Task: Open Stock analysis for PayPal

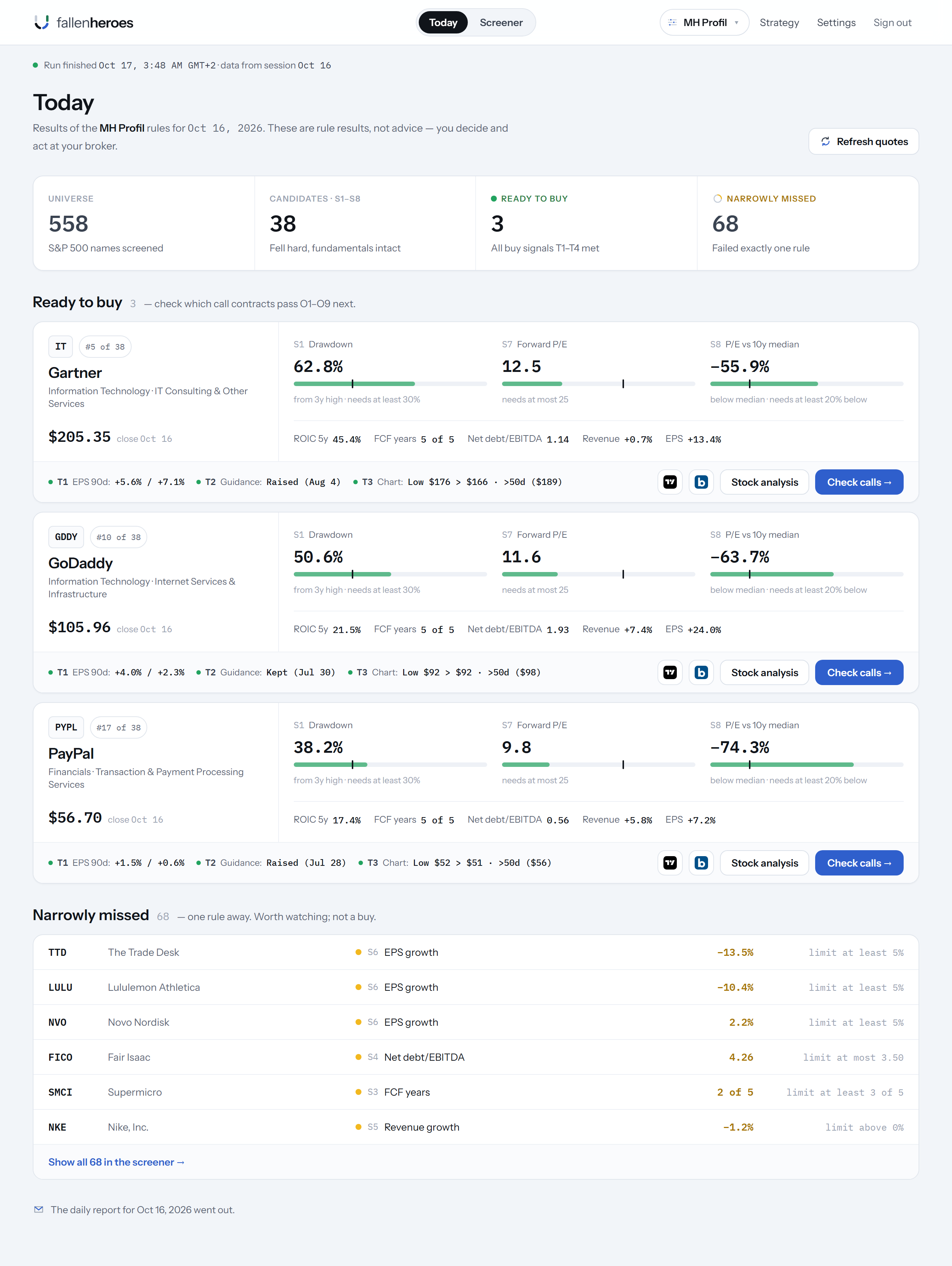Action: coord(764,862)
